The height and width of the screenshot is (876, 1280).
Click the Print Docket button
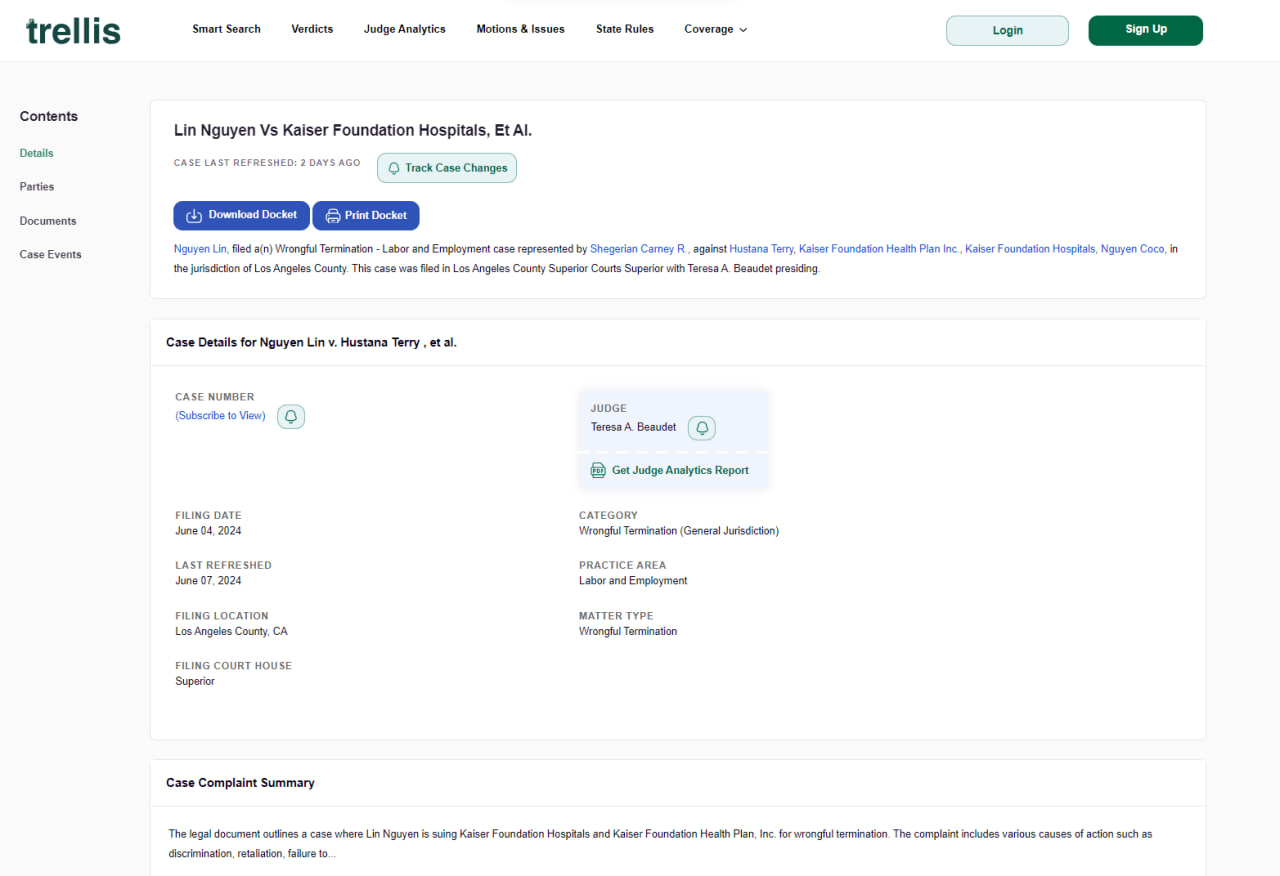pos(366,215)
